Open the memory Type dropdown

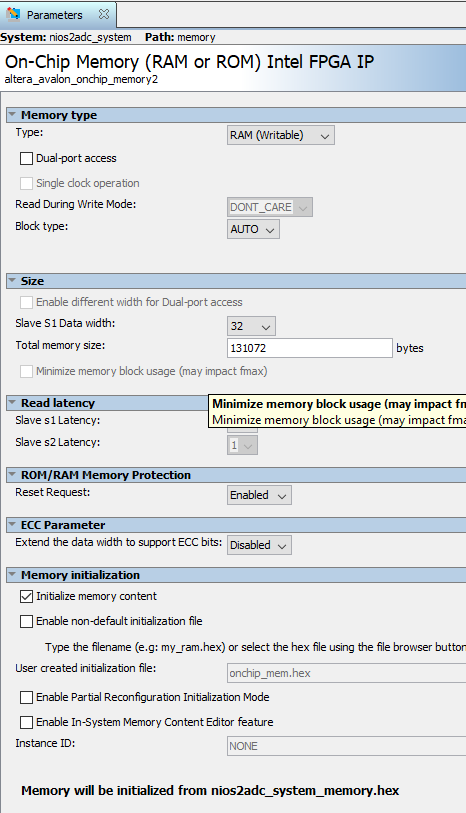point(280,135)
